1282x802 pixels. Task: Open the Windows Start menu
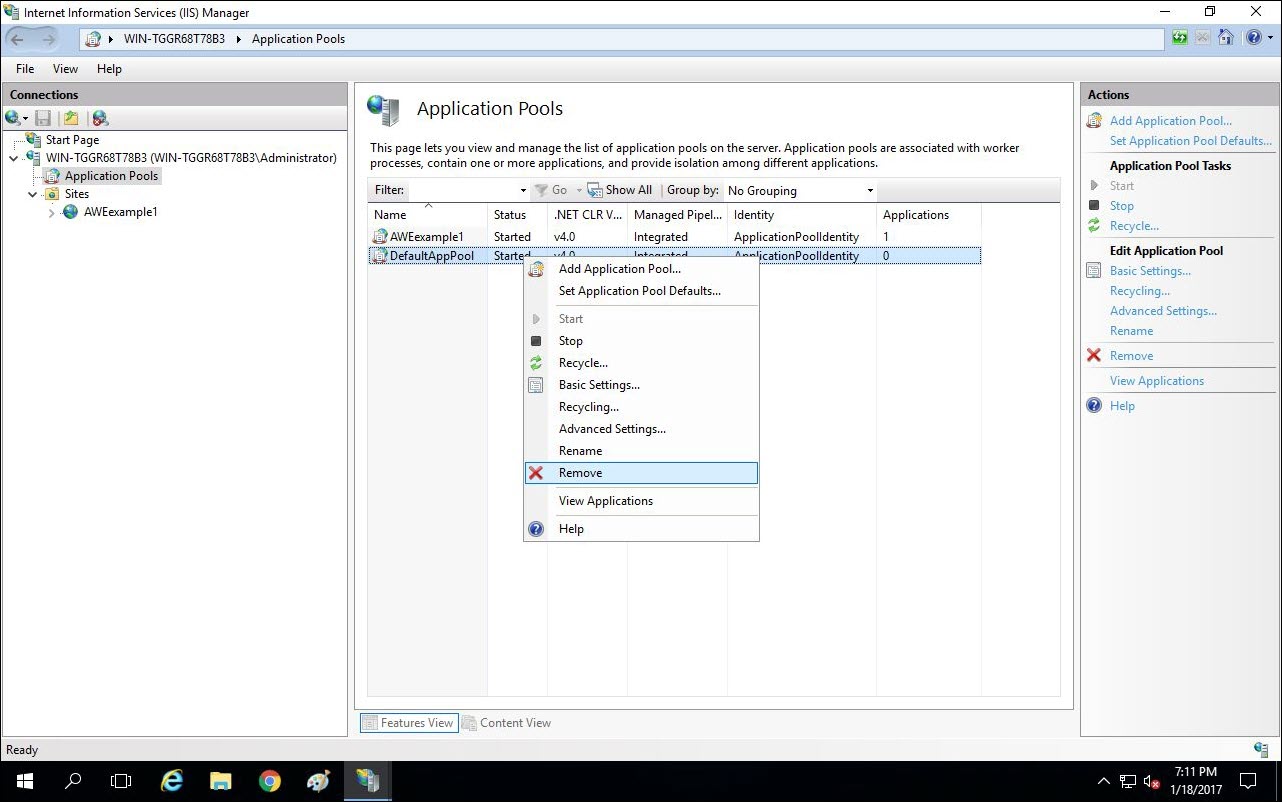point(24,781)
